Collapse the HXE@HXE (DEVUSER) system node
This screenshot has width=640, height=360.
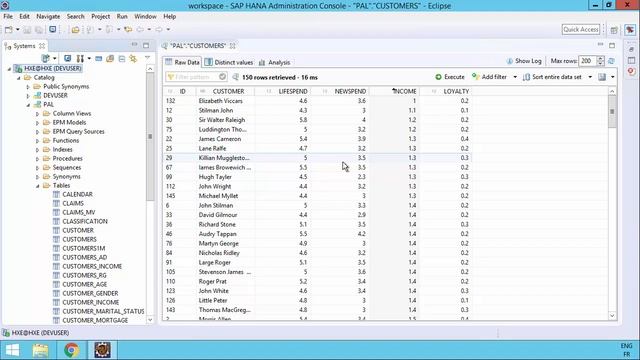(9, 69)
